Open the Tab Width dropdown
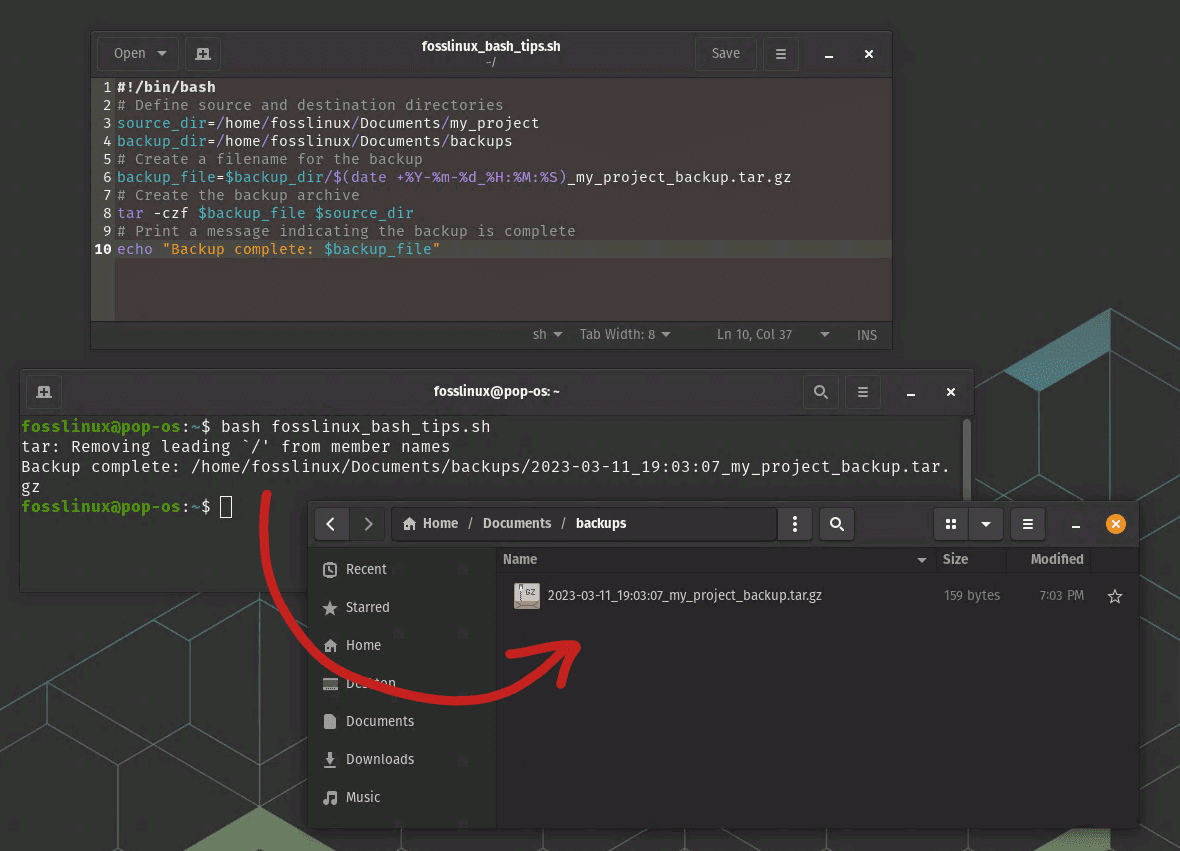This screenshot has width=1180, height=851. pos(625,335)
